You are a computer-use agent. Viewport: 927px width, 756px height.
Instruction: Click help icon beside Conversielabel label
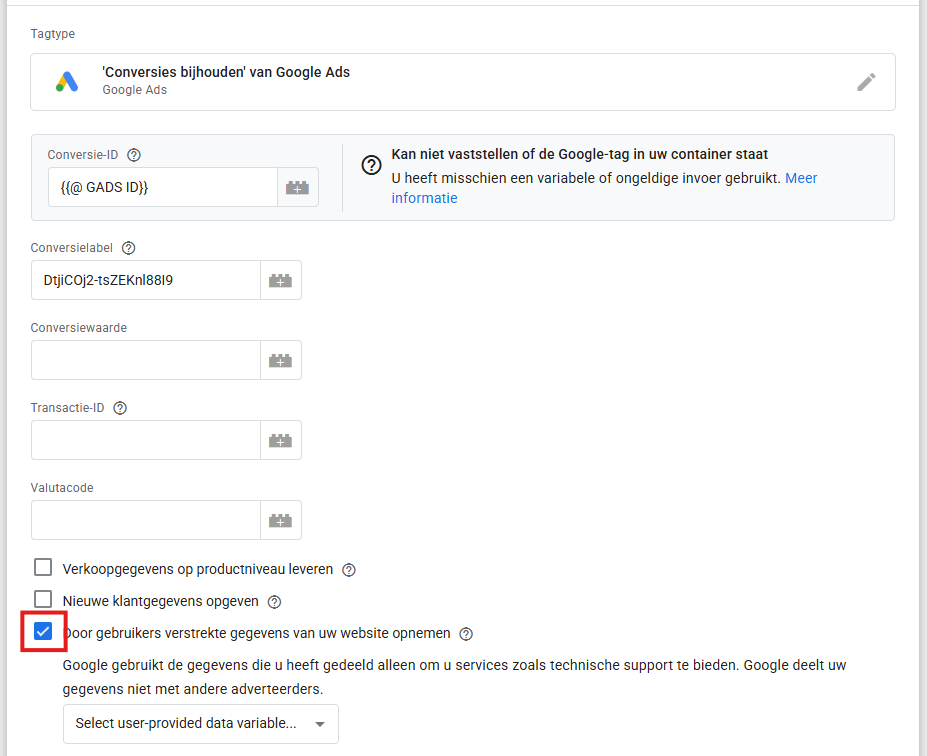pyautogui.click(x=128, y=248)
